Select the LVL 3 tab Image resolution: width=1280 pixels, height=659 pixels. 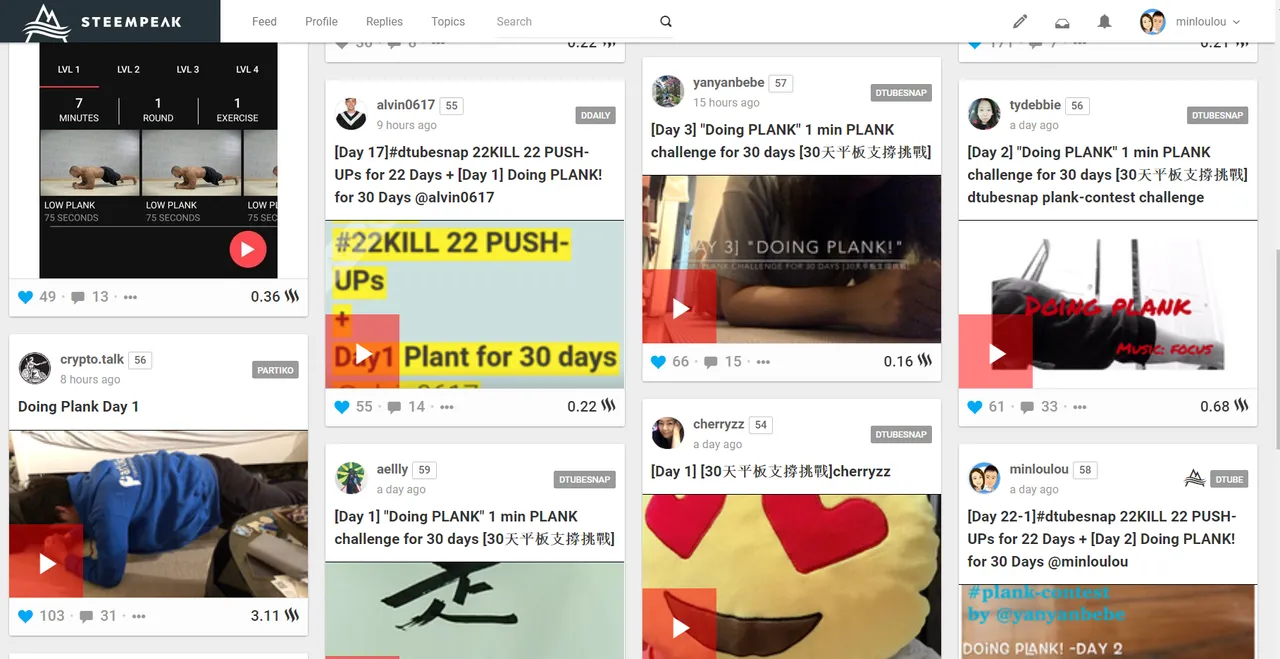(x=188, y=70)
